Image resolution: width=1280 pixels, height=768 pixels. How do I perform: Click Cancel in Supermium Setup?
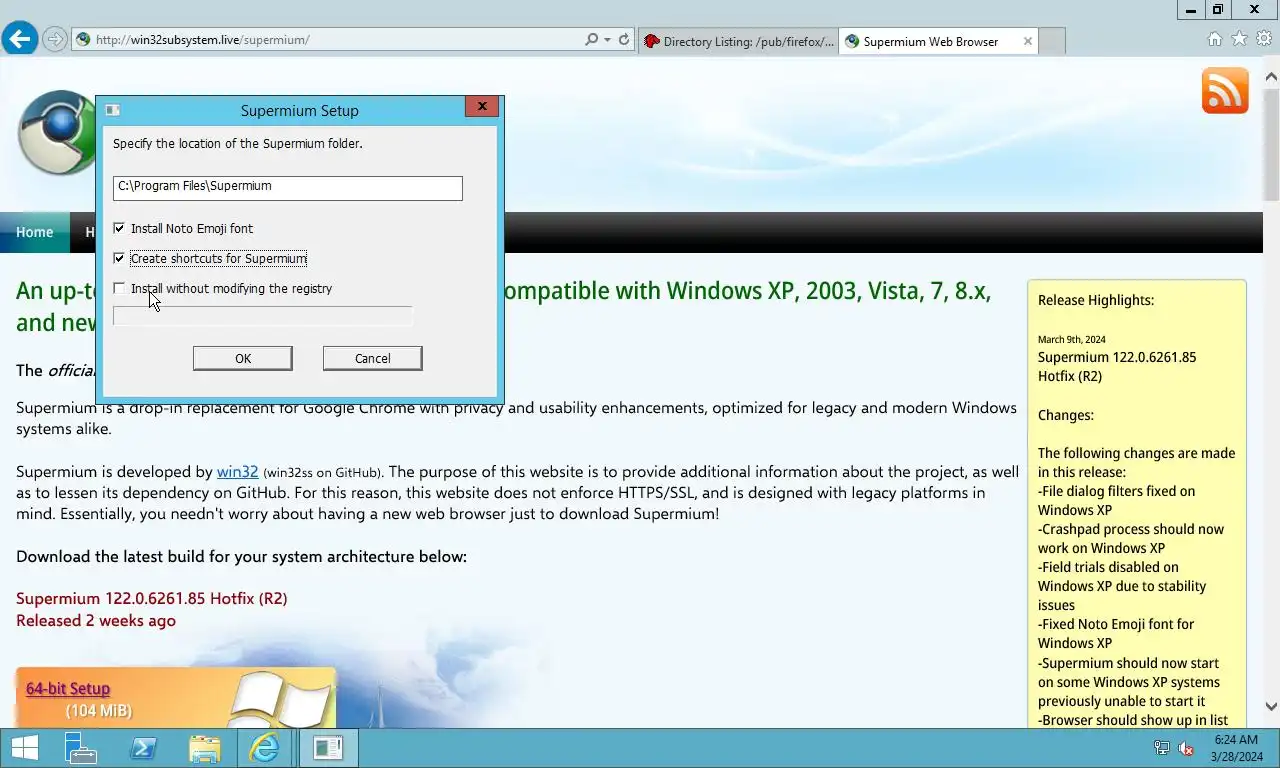click(x=373, y=358)
